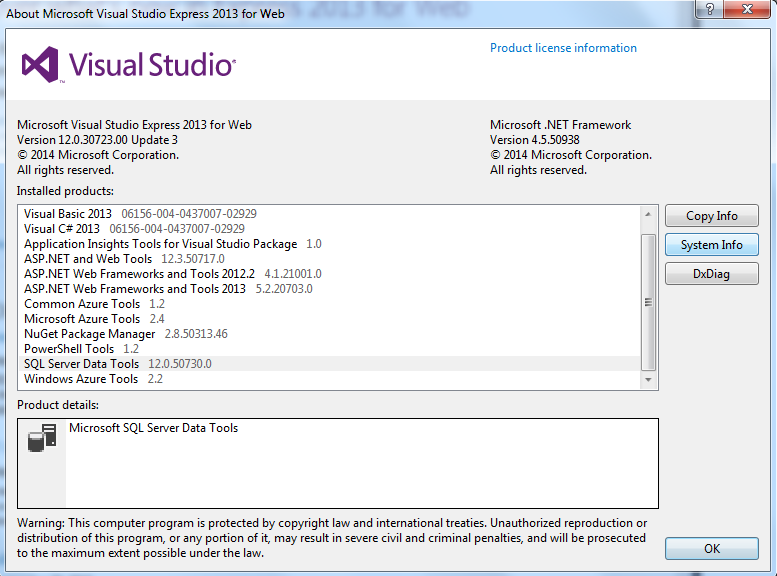Select Windows Azure Tools 2.2

[x=330, y=379]
